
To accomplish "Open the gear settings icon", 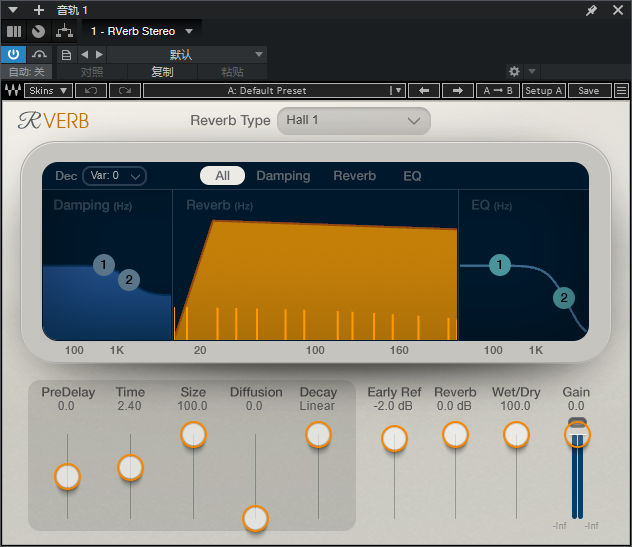I will pyautogui.click(x=514, y=72).
